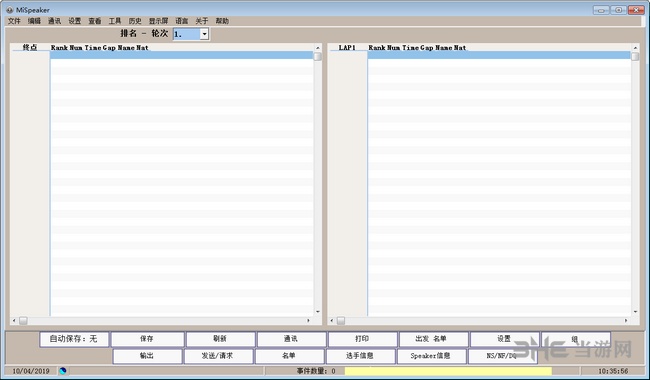Open the 通讯 menu in menu bar

pos(54,21)
